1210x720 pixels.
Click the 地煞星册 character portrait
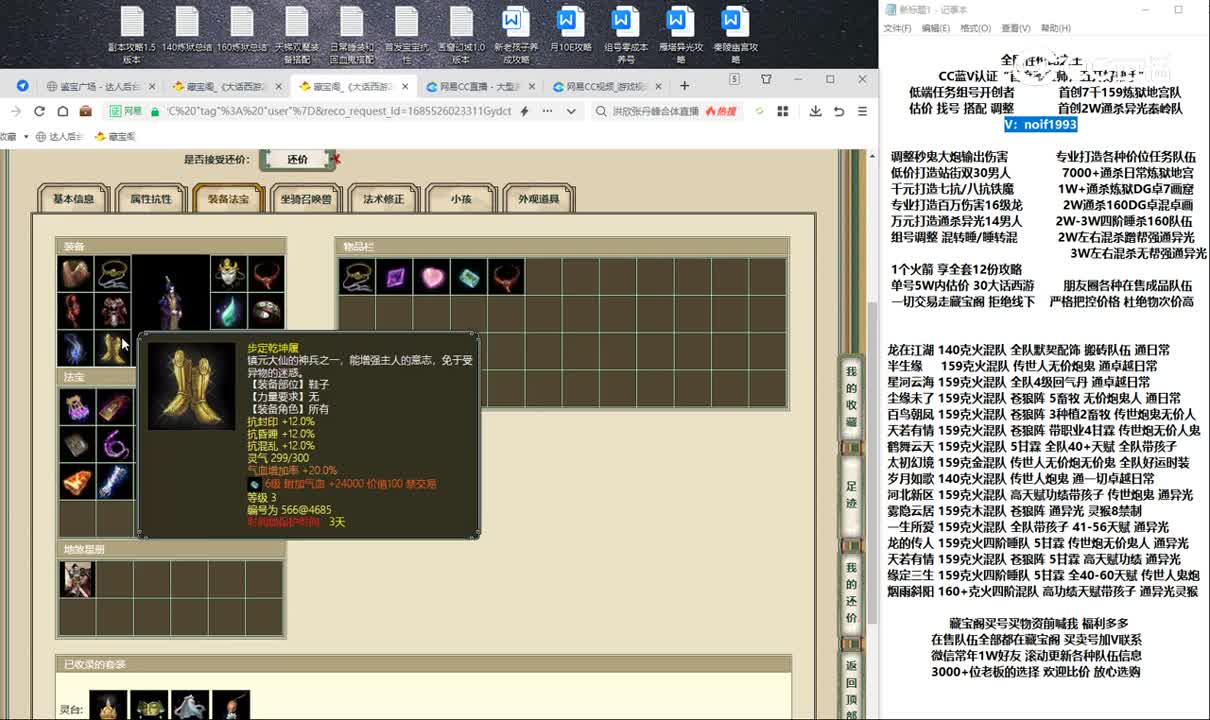(77, 580)
